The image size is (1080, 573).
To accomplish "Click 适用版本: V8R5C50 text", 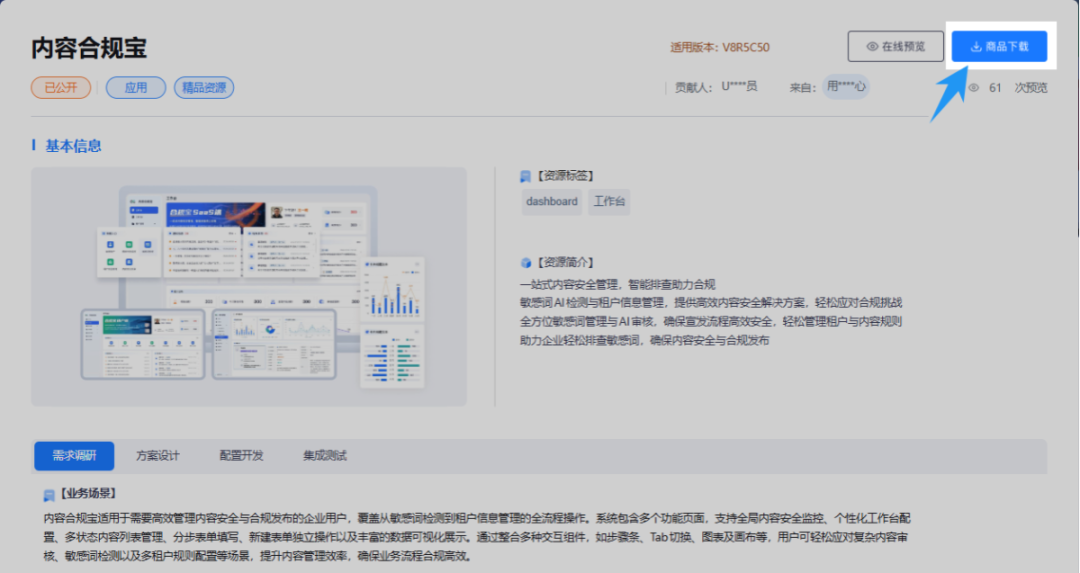I will pos(720,48).
